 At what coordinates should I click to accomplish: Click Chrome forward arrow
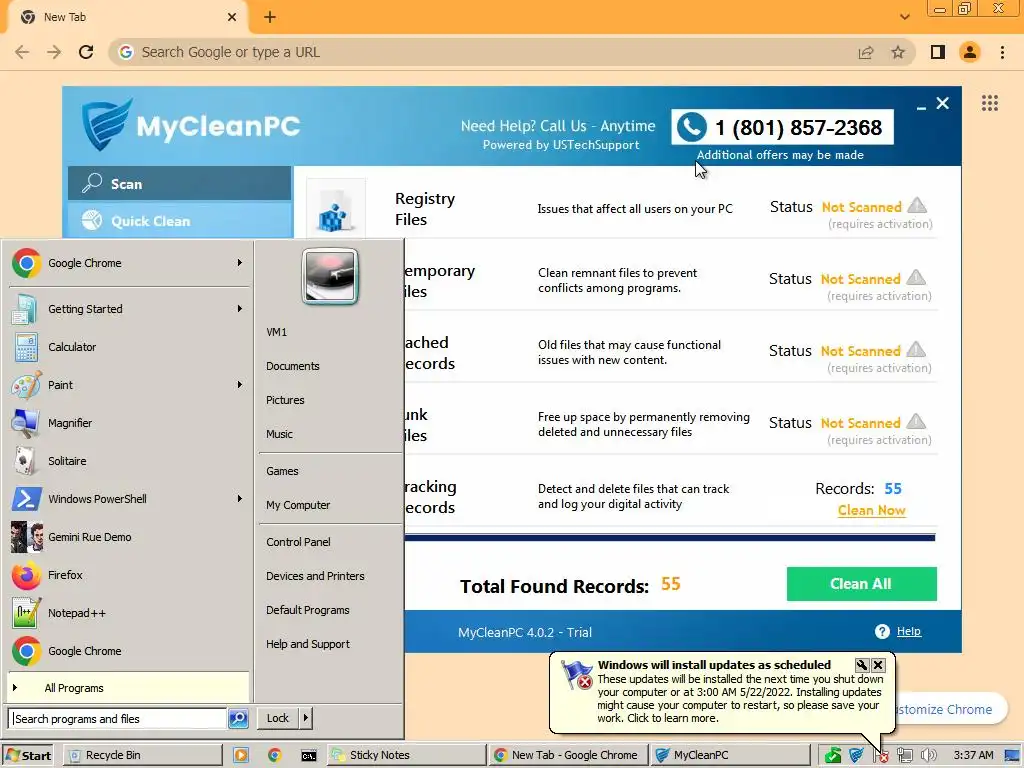[54, 52]
